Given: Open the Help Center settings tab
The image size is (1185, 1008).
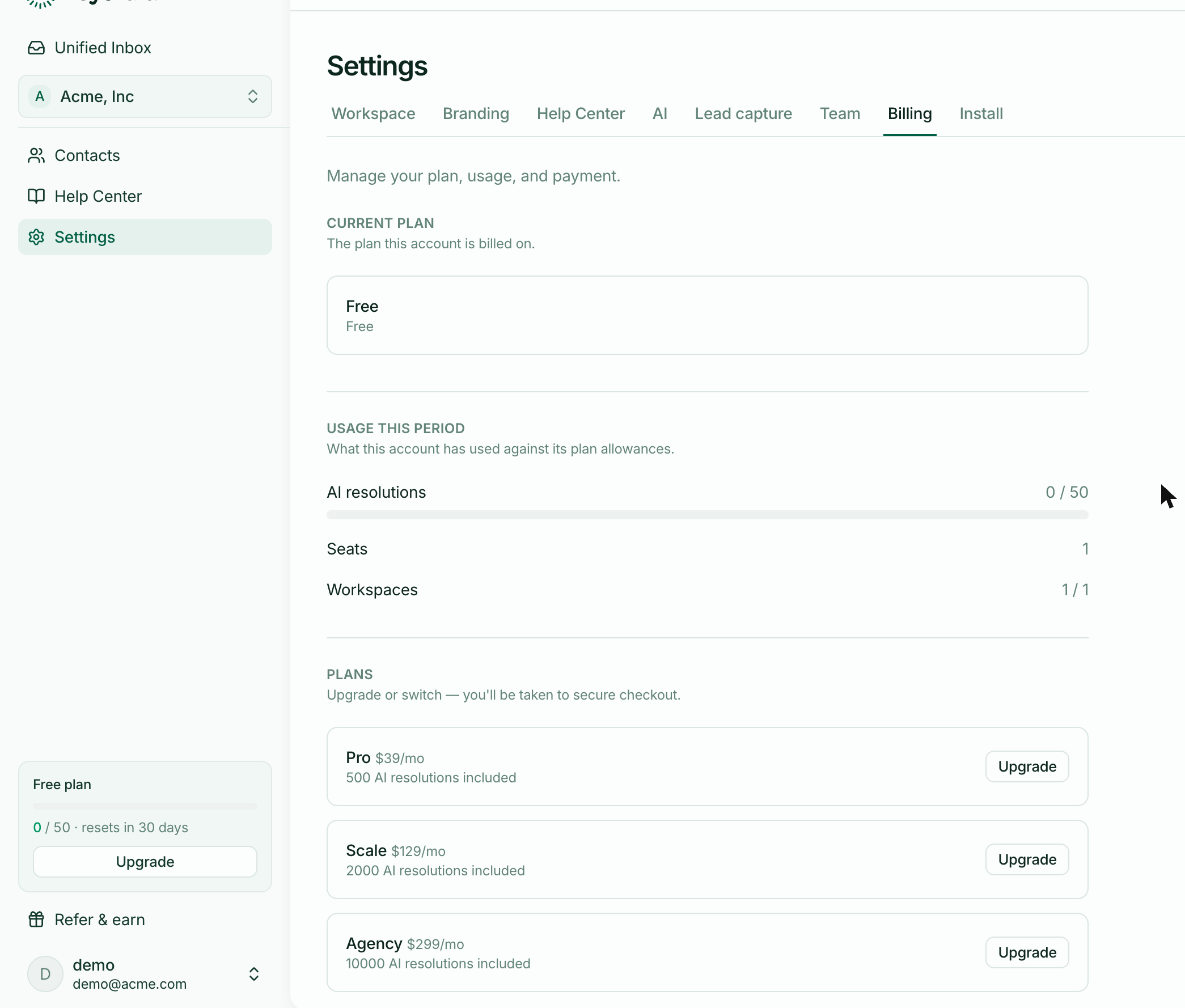Looking at the screenshot, I should (580, 114).
